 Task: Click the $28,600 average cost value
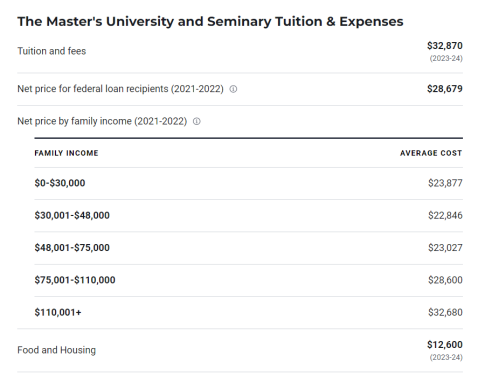445,280
